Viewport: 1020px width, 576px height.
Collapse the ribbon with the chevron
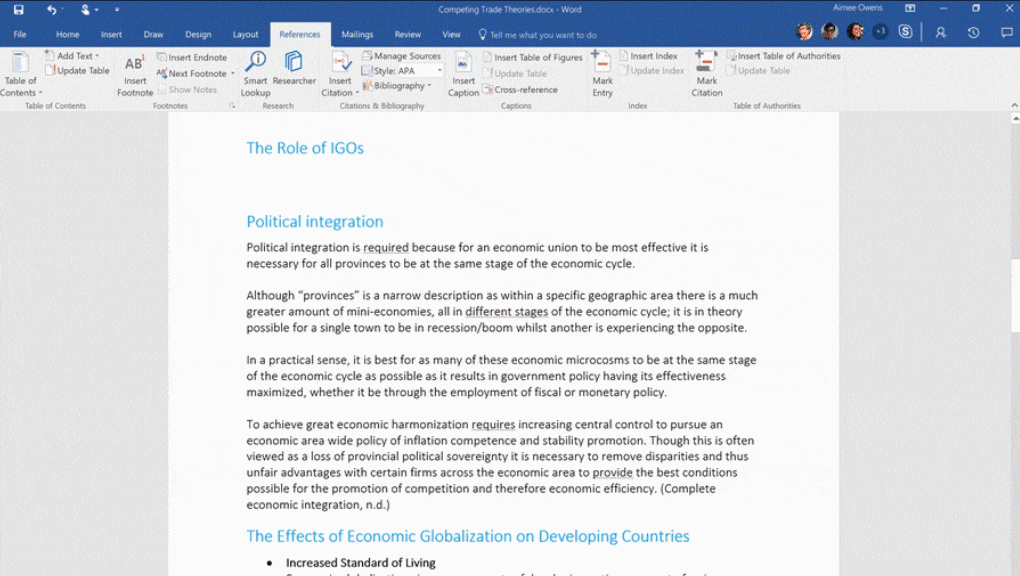[1014, 105]
